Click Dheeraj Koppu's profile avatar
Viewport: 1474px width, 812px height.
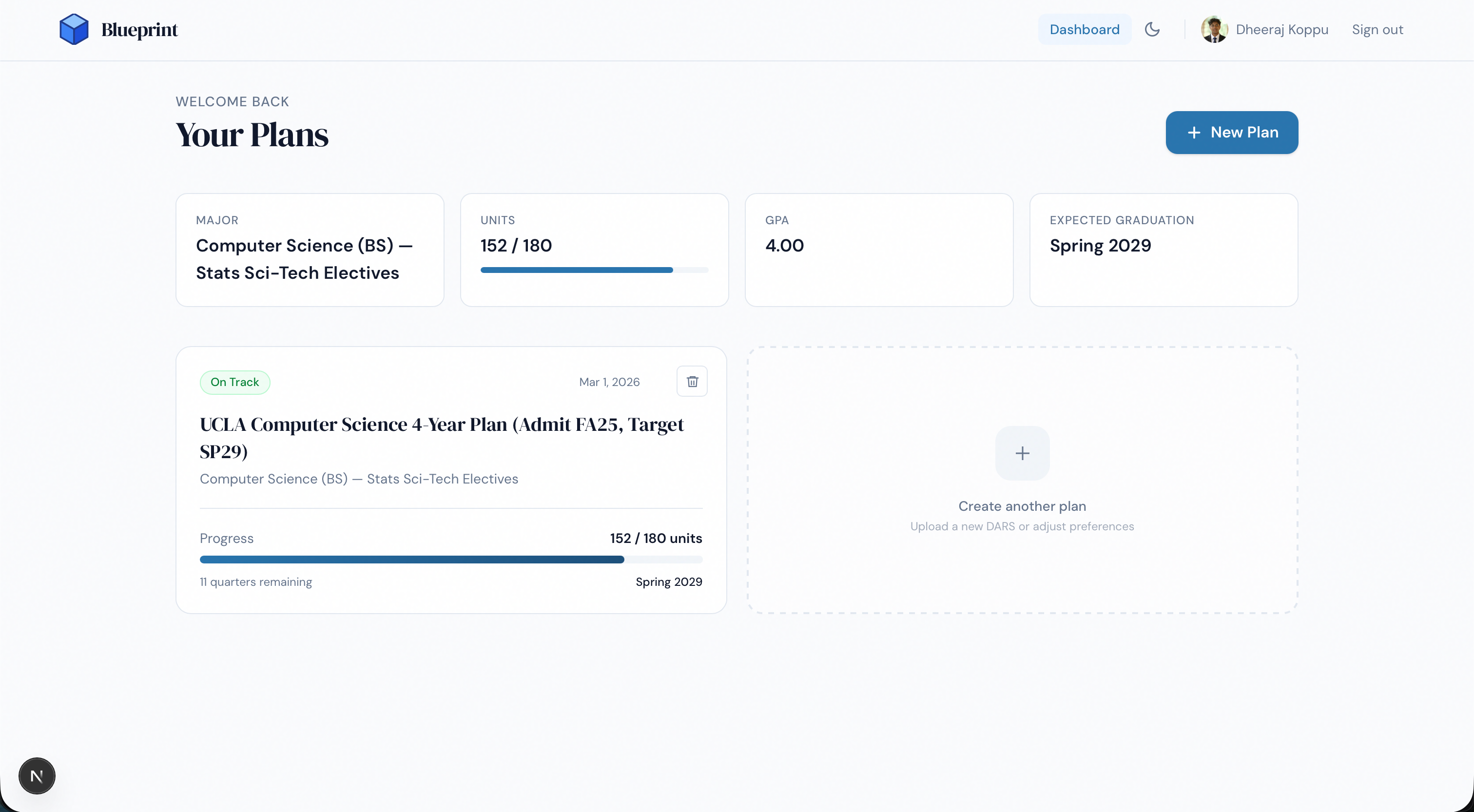pyautogui.click(x=1214, y=29)
